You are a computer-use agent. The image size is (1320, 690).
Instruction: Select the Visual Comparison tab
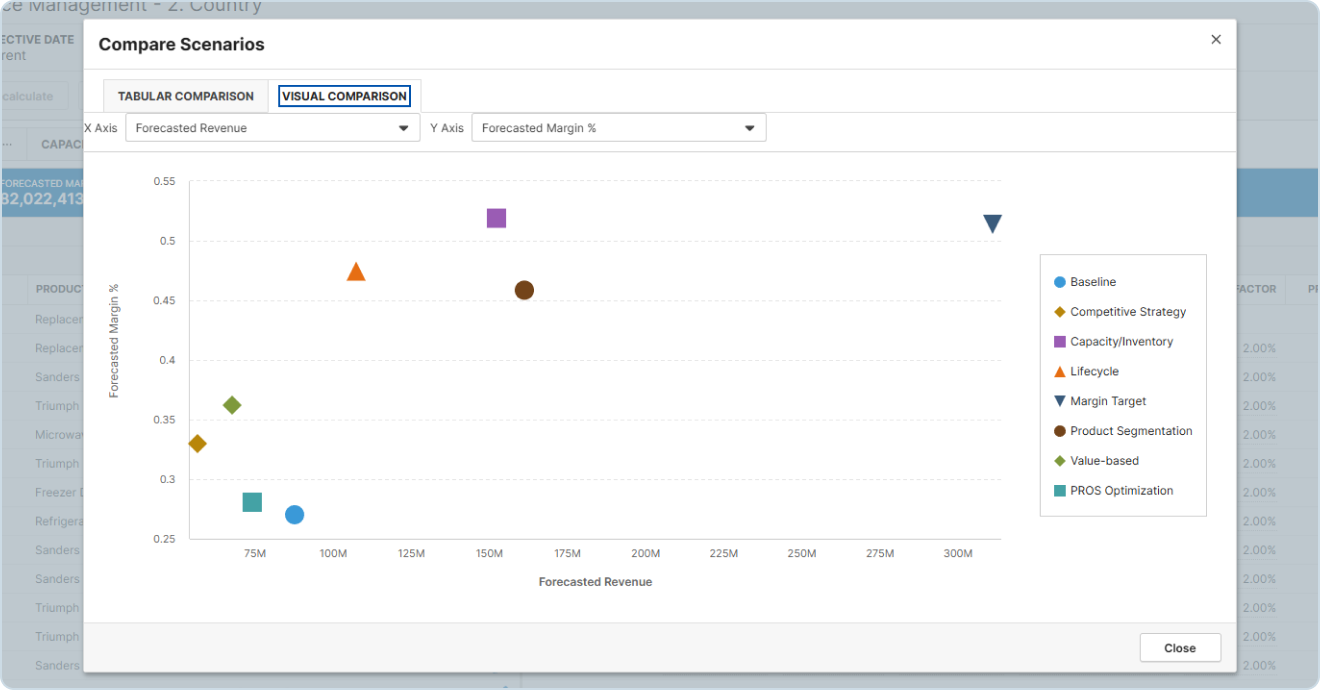[x=344, y=96]
